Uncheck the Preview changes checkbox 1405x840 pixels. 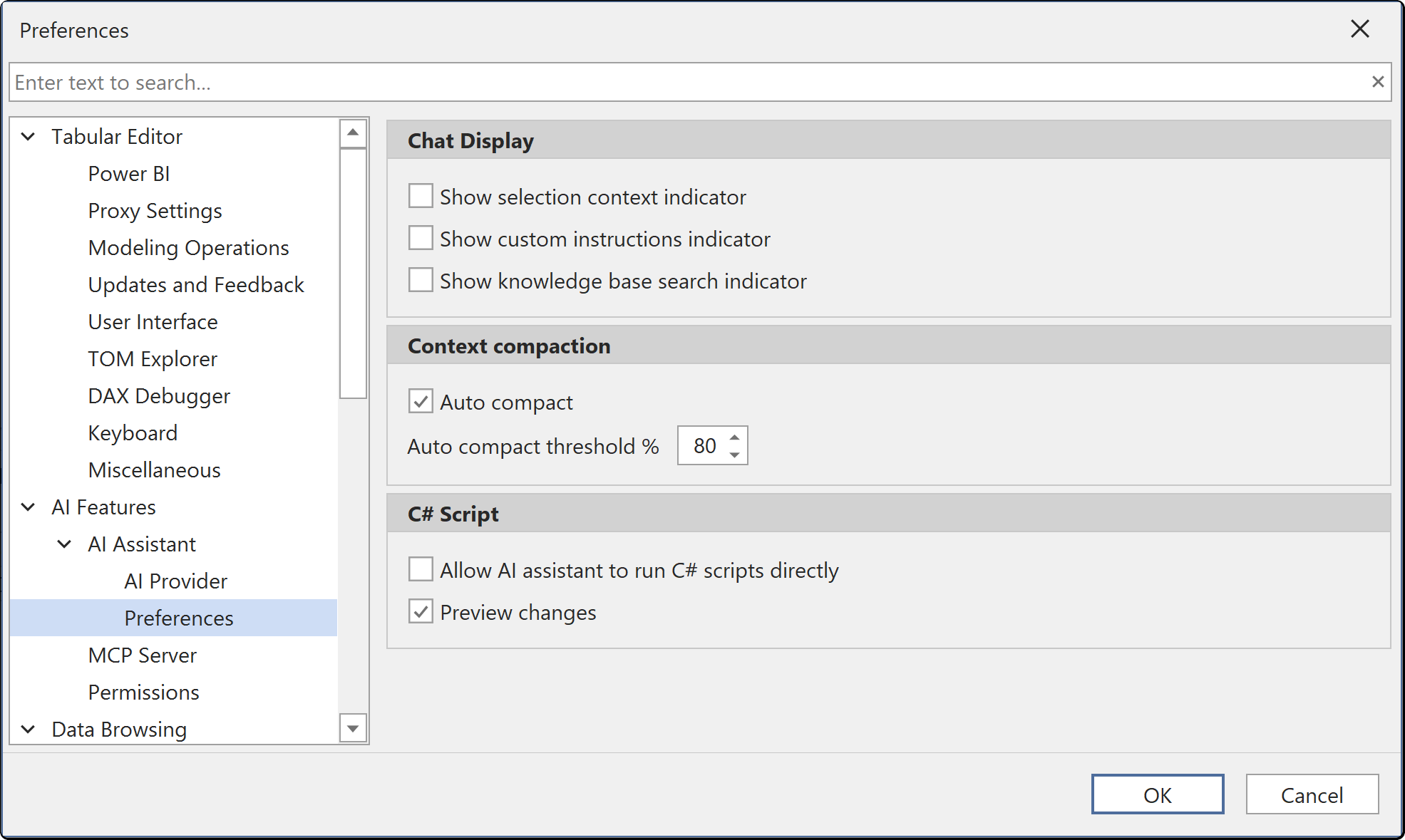coord(421,611)
